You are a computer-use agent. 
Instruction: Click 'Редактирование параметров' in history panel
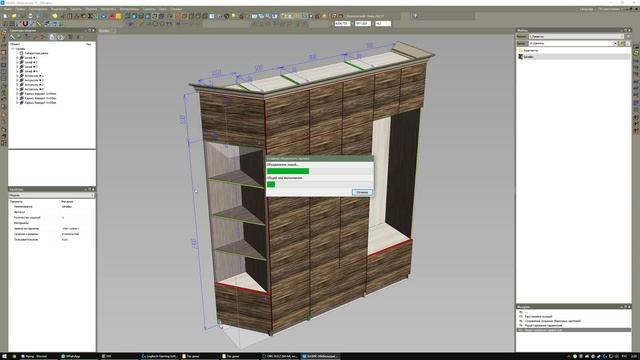(543, 326)
